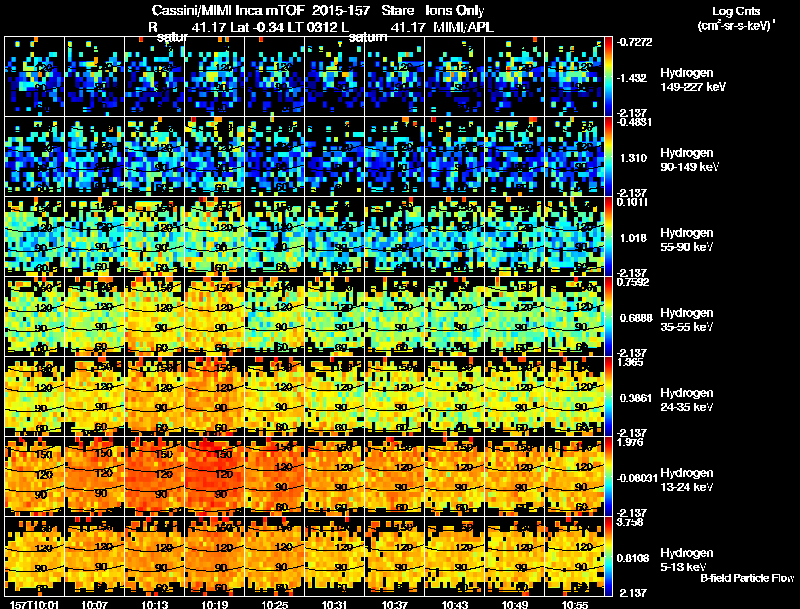Select the 13-24 keV image panel at 10:19
This screenshot has height=609, width=800.
coord(214,477)
